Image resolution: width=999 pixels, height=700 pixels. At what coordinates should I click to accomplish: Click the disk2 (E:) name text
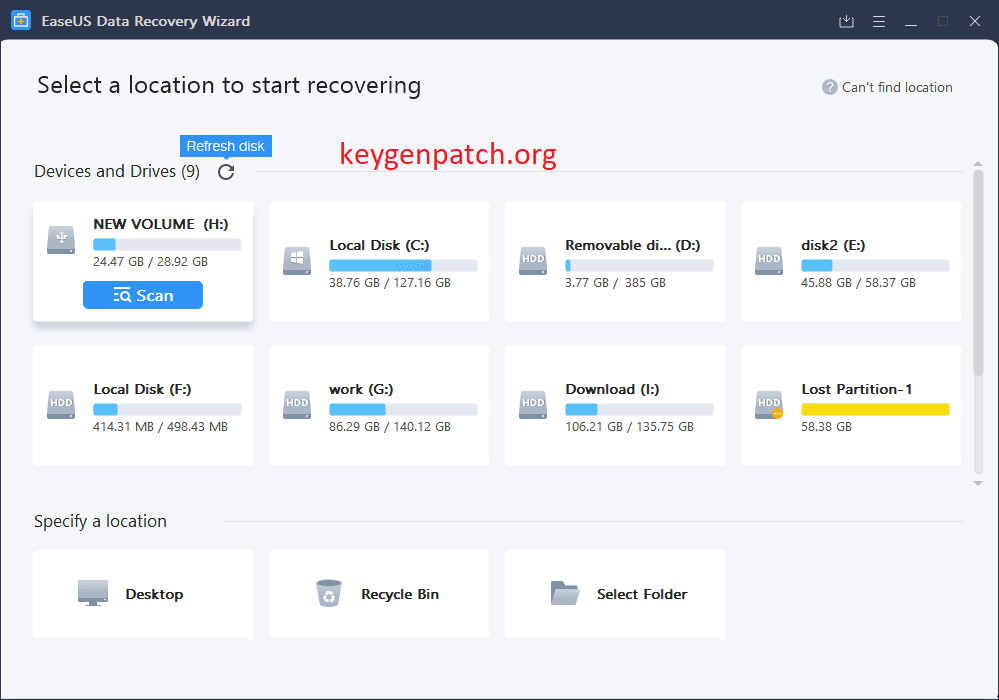(x=833, y=245)
